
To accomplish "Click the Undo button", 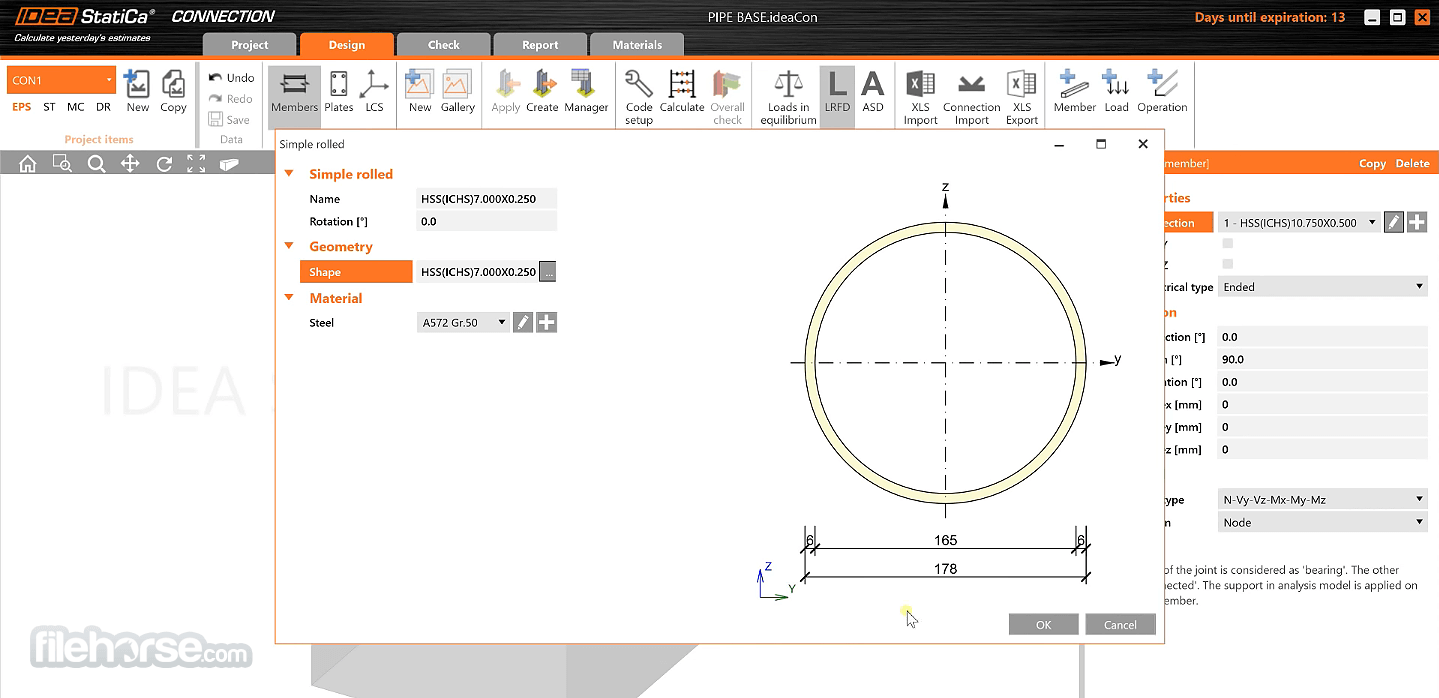I will [231, 77].
